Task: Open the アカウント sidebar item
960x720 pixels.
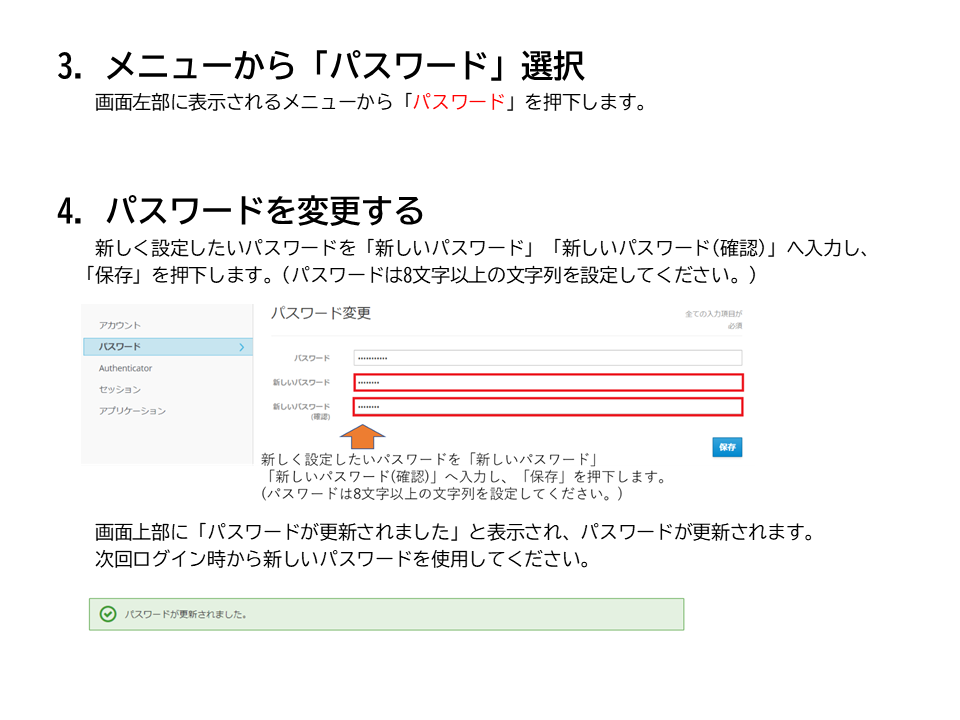Action: coord(120,325)
